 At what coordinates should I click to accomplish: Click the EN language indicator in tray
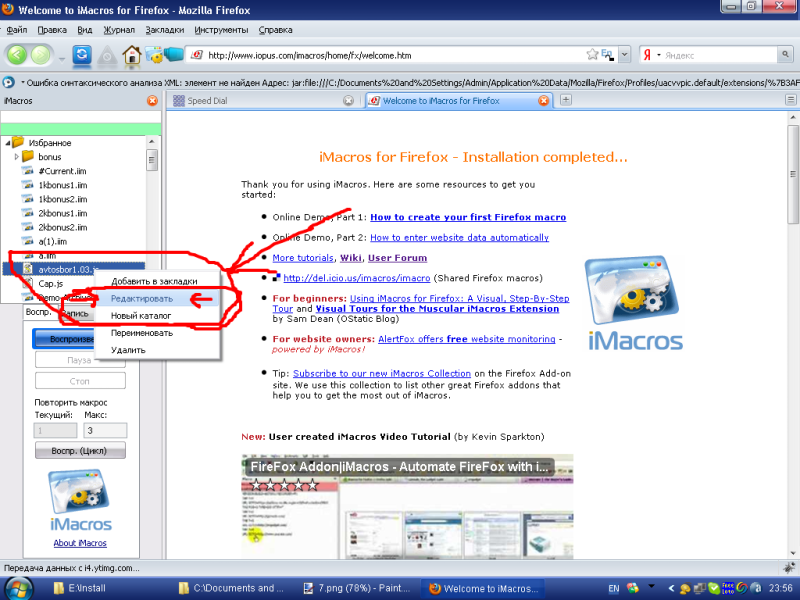(614, 588)
